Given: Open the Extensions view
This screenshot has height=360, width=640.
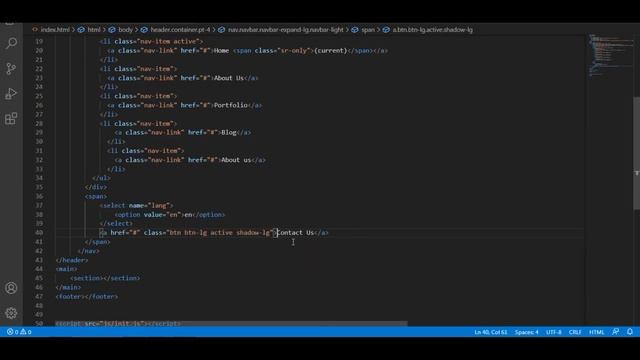Looking at the screenshot, I should click(x=11, y=119).
